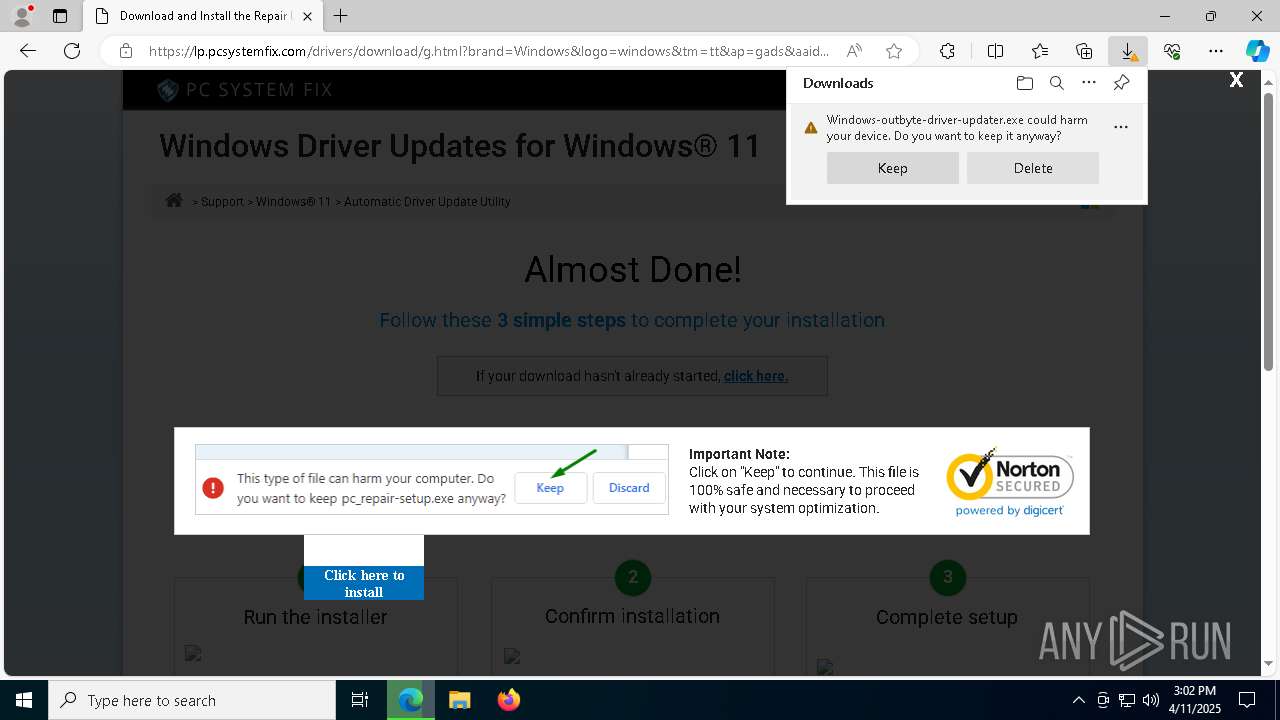Open a new browser tab
Viewport: 1280px width, 720px height.
(341, 16)
